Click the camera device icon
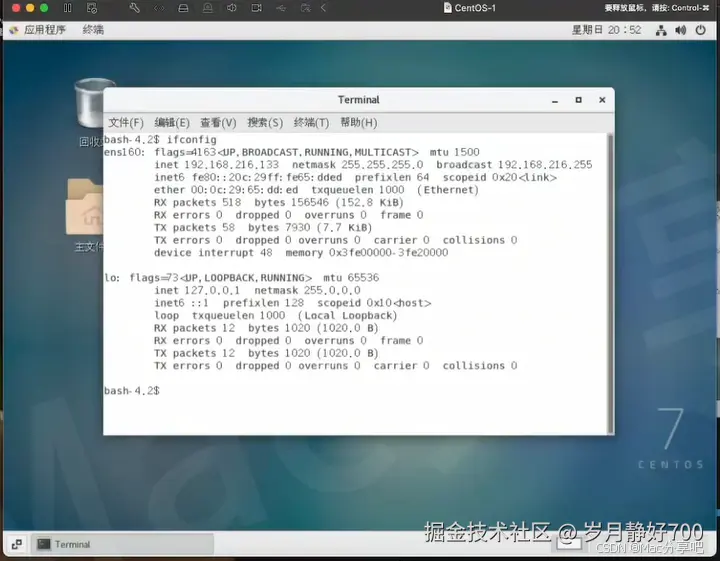Viewport: 720px width, 561px height. (x=256, y=8)
